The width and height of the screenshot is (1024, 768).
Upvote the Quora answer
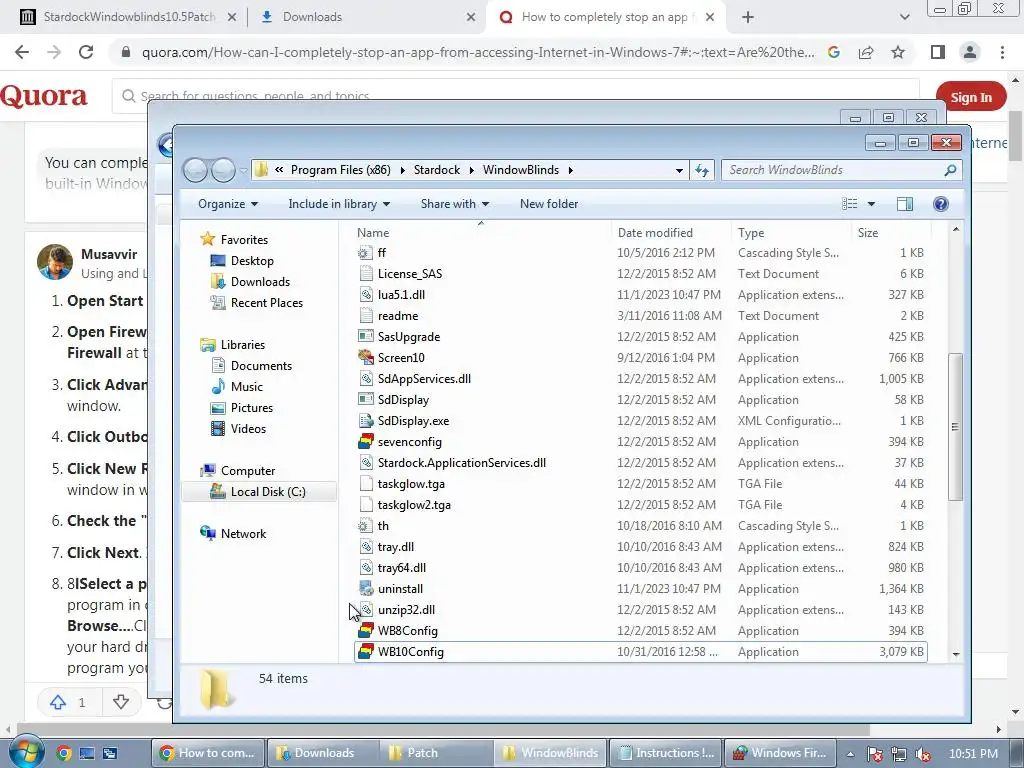(x=58, y=703)
